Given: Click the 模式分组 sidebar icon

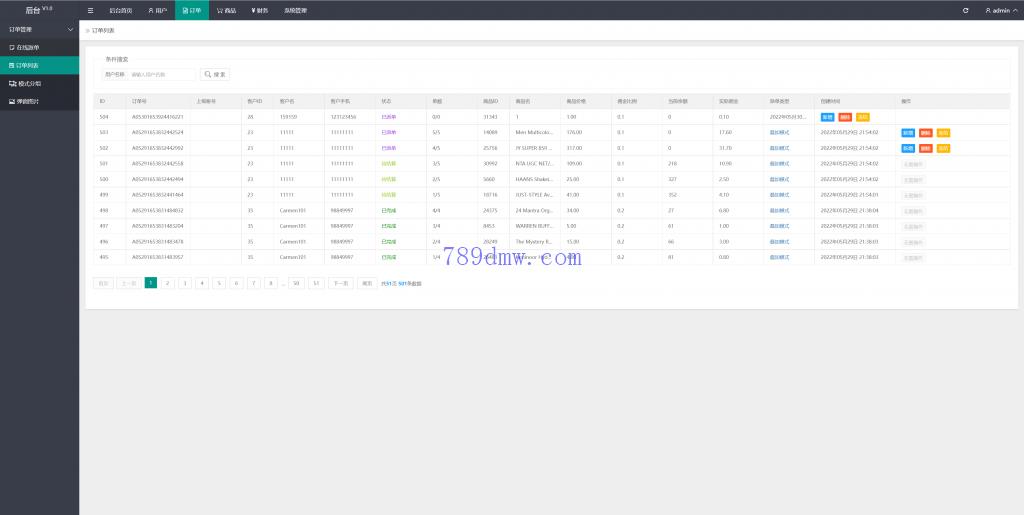Looking at the screenshot, I should coord(12,83).
